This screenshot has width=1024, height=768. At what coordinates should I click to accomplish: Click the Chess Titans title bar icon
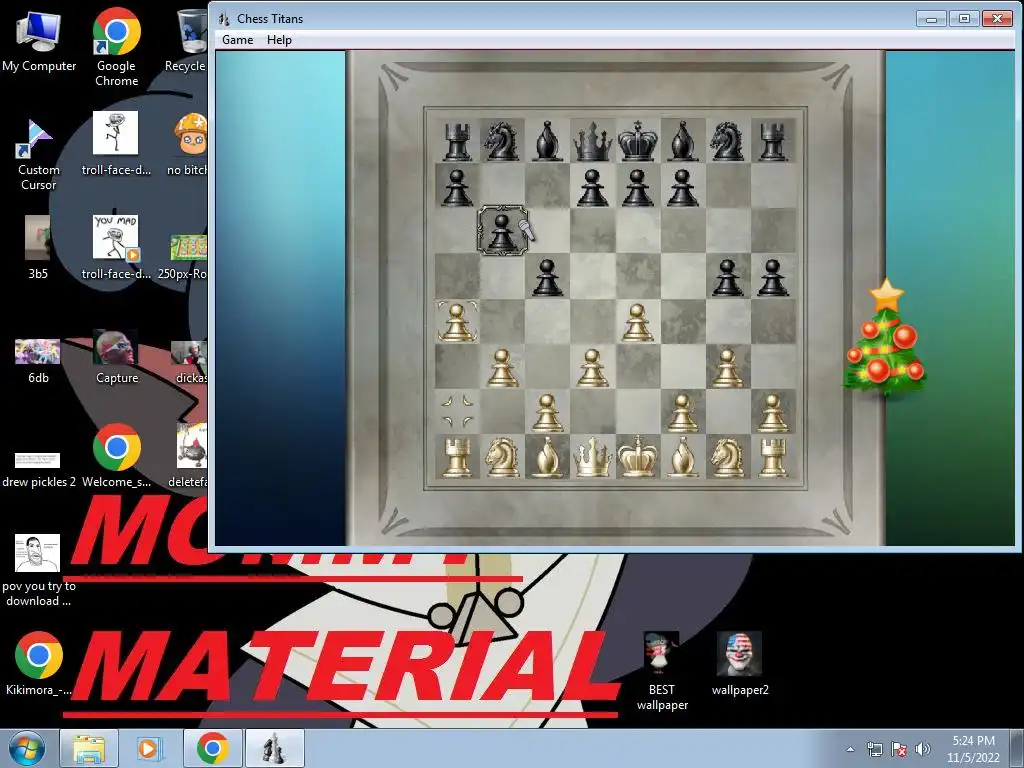point(224,19)
